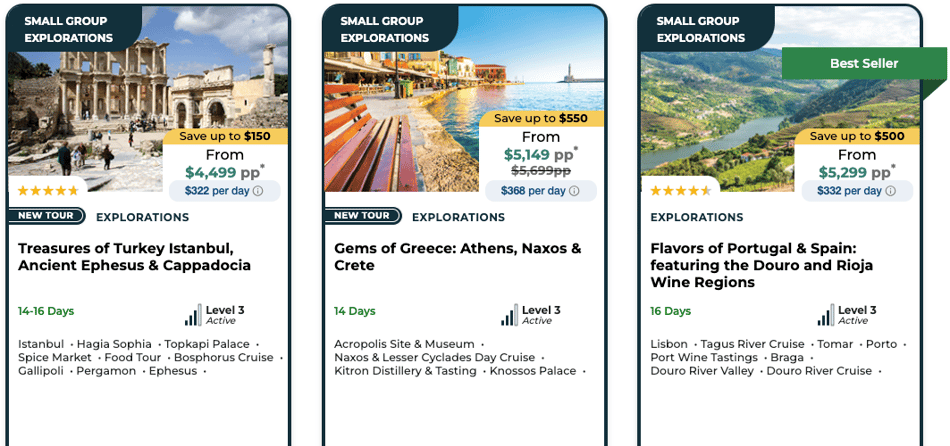This screenshot has height=446, width=950.
Task: Click NEW TOUR badge on Greece card
Action: pos(362,216)
